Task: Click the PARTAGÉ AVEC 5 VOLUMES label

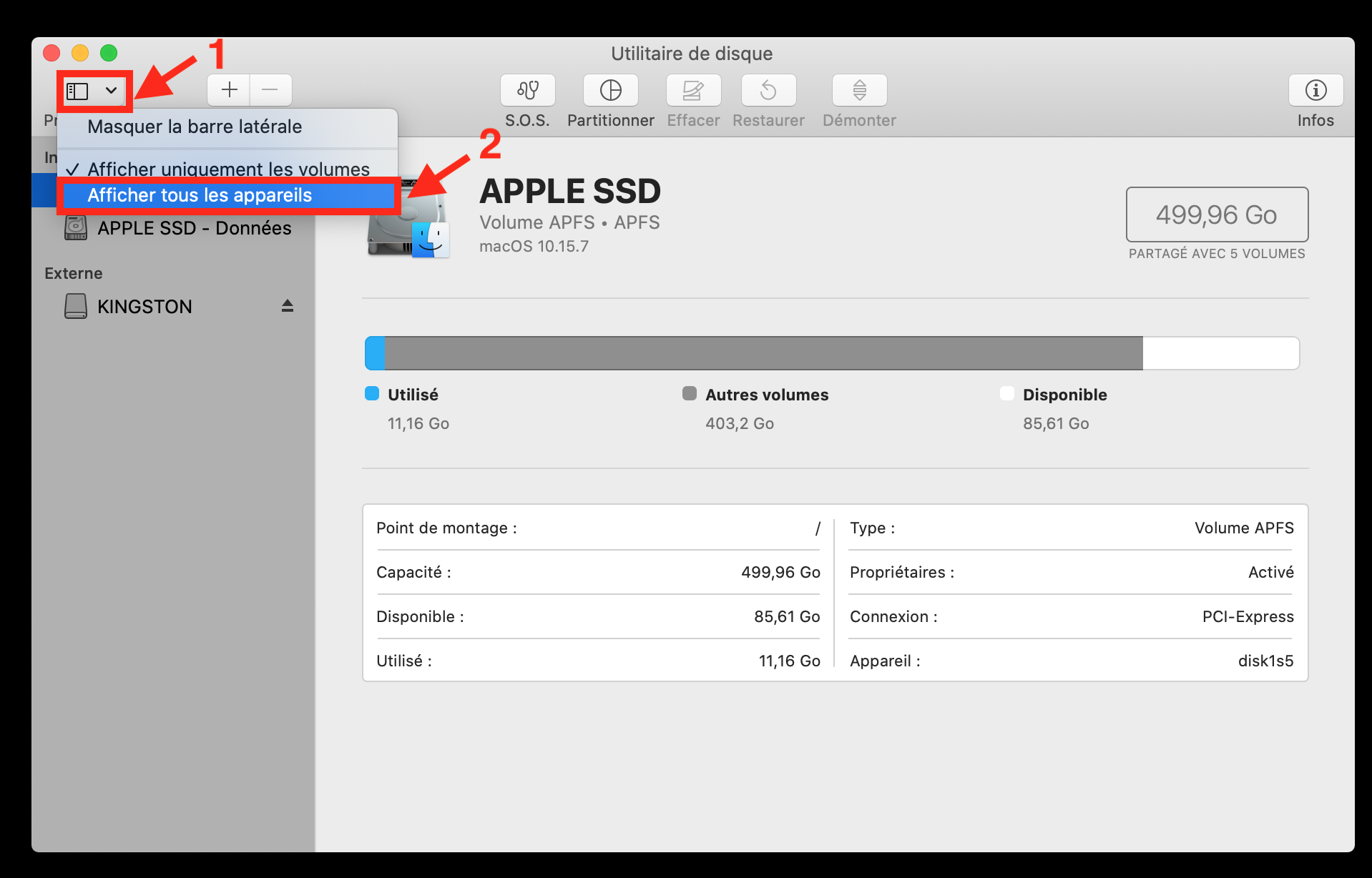Action: coord(1217,254)
